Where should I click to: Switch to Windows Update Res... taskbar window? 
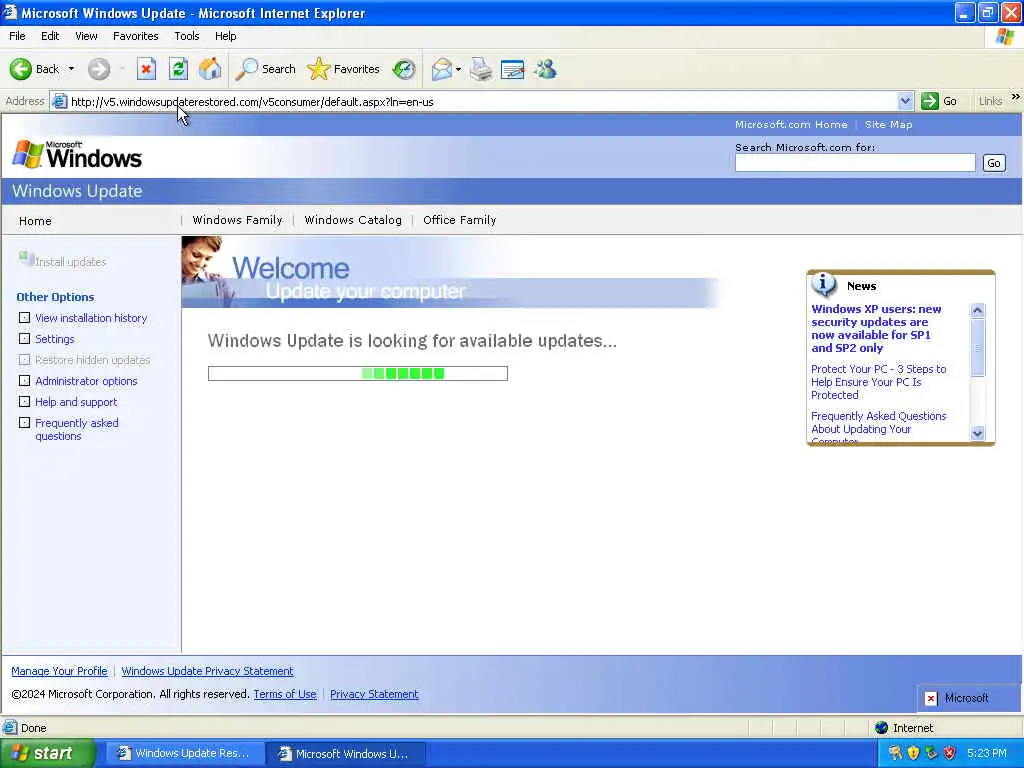185,753
